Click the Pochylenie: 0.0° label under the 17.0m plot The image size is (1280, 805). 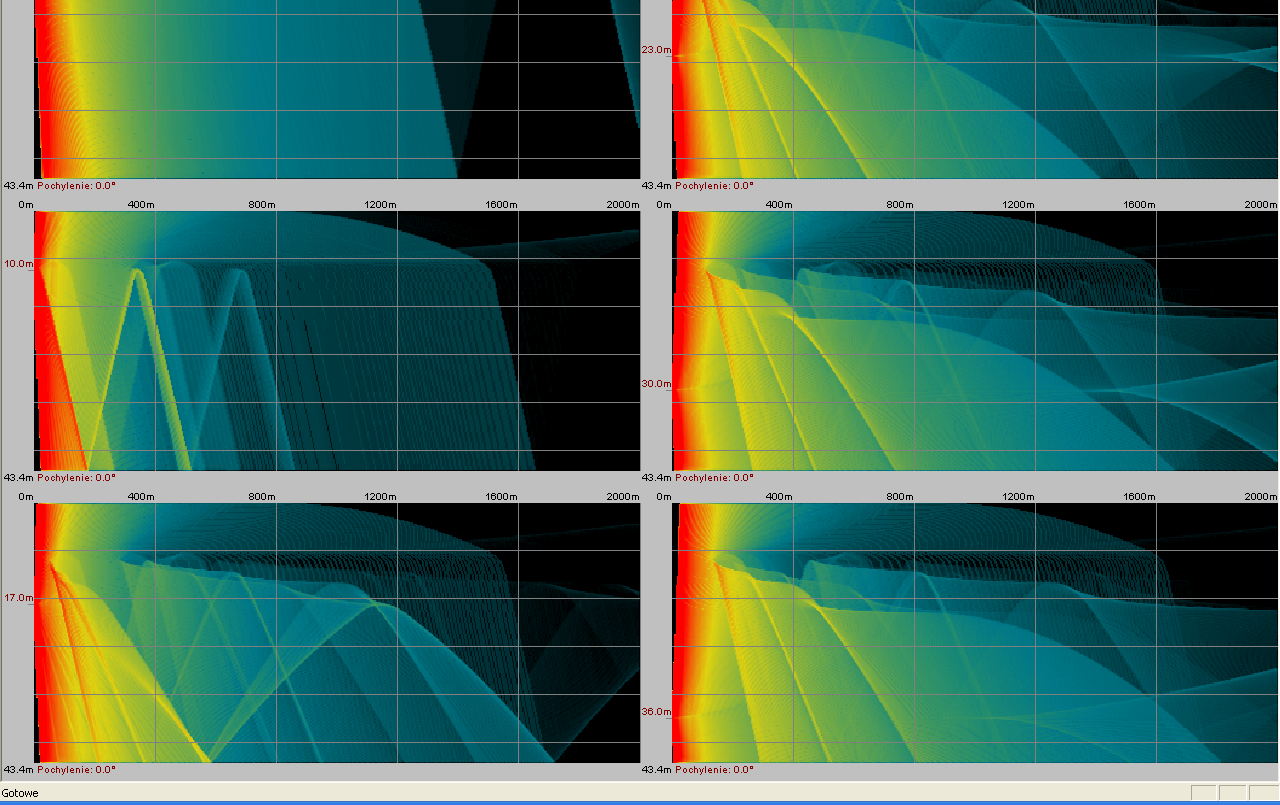click(77, 770)
